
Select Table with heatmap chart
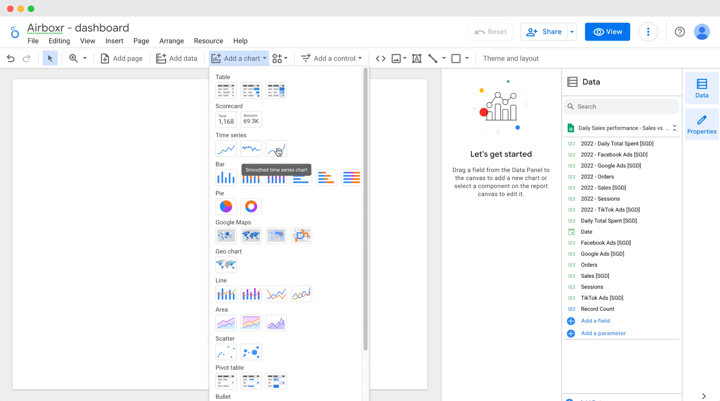(x=276, y=90)
